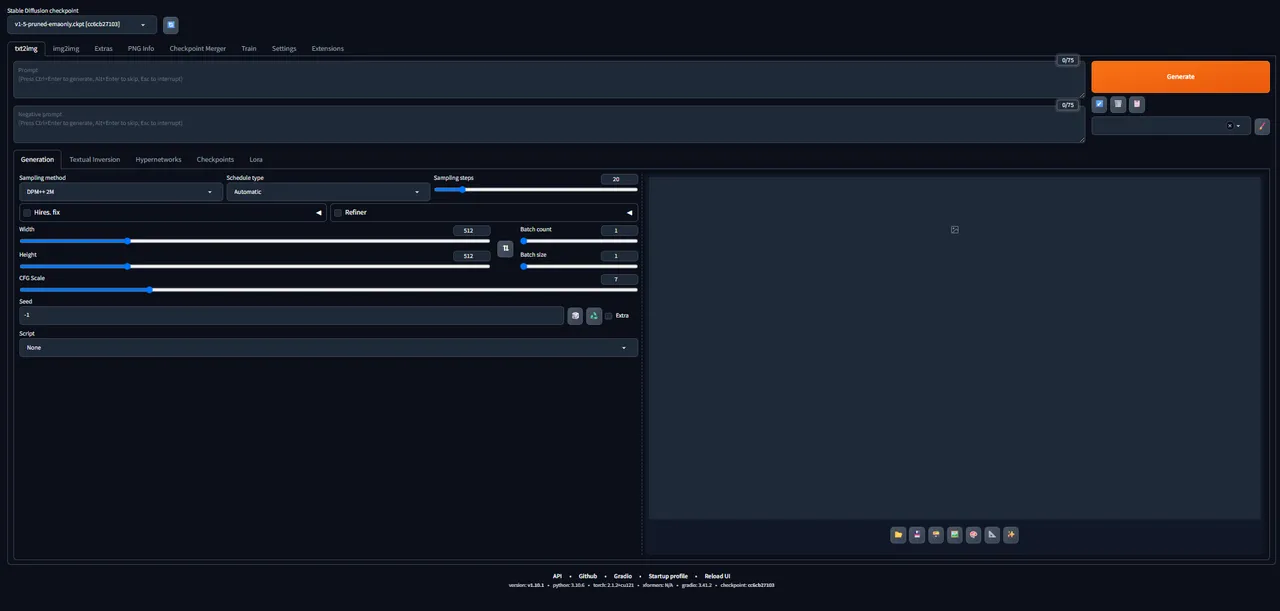
Task: Open the styles dropdown arrow
Action: (1239, 126)
